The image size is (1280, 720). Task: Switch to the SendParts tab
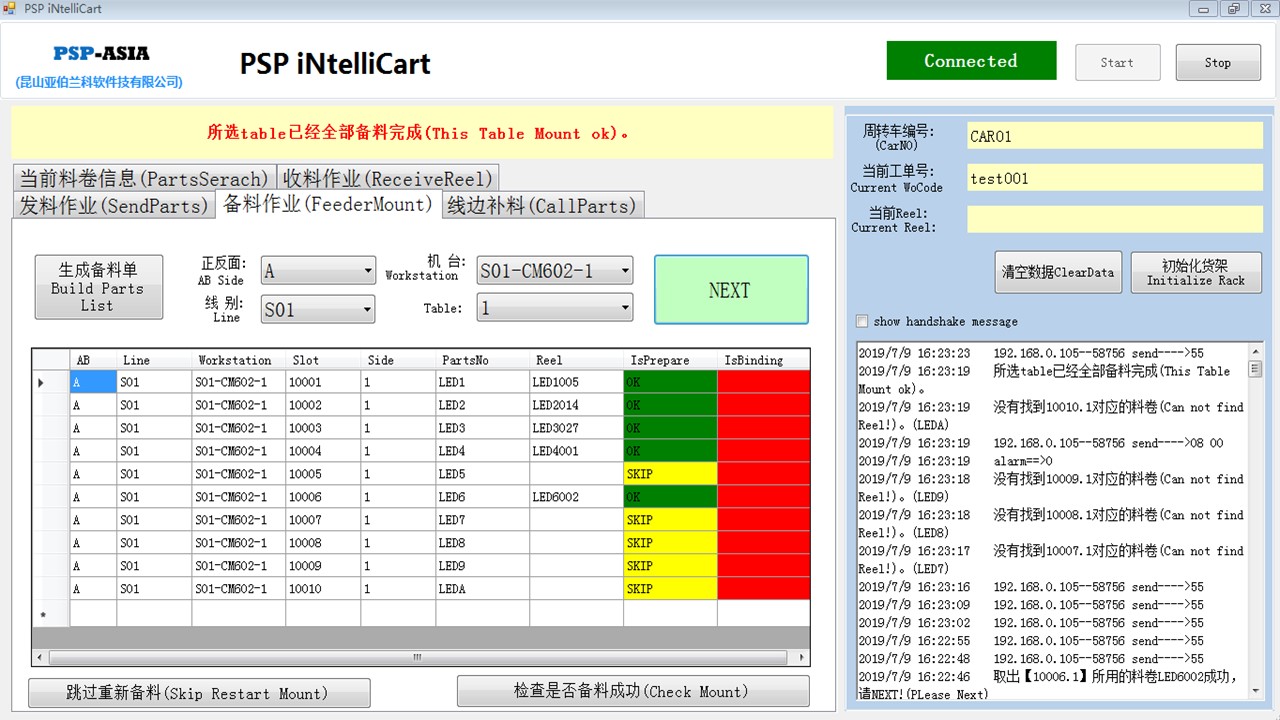click(115, 205)
